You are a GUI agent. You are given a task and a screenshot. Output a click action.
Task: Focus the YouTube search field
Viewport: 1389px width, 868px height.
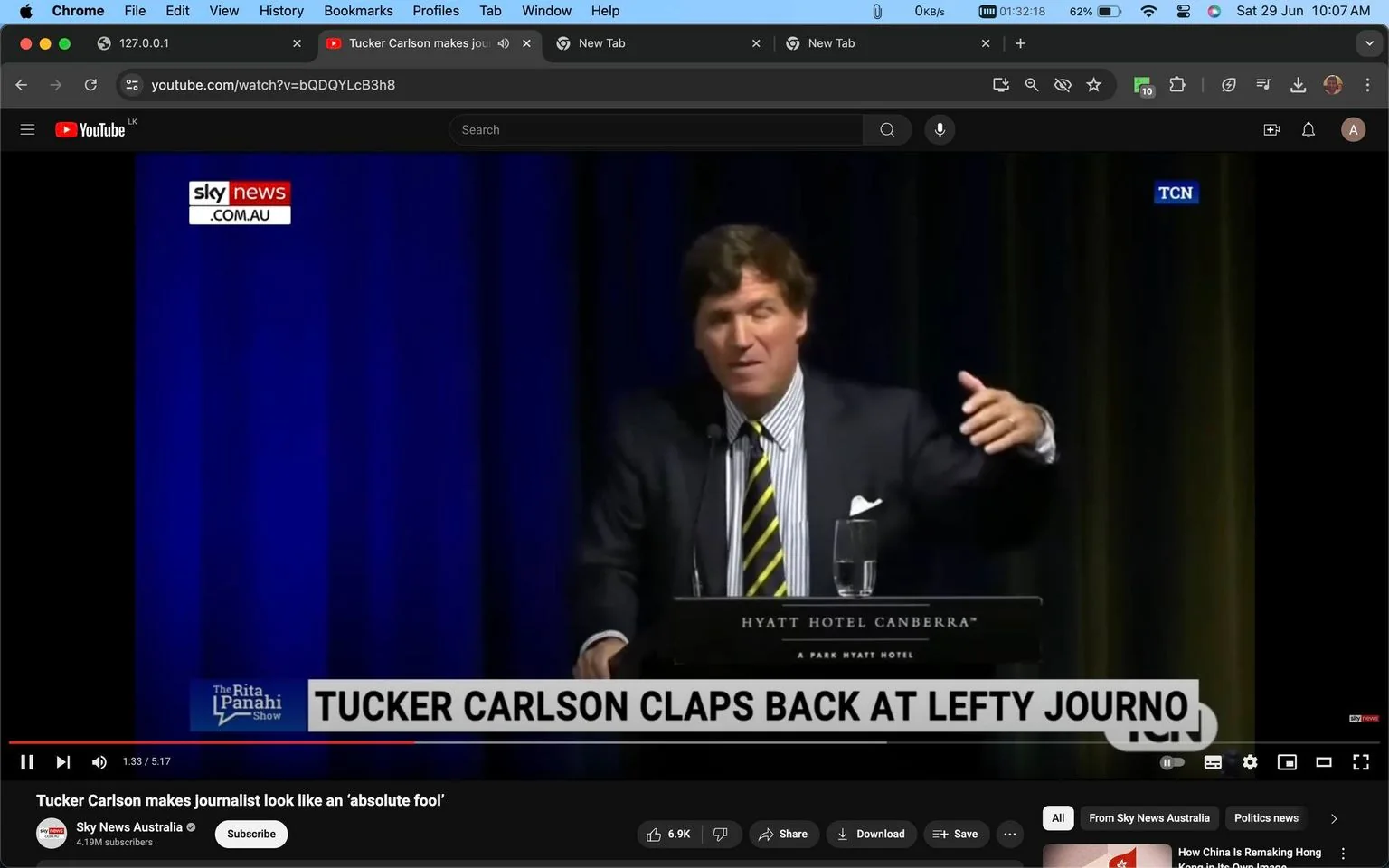[x=656, y=129]
